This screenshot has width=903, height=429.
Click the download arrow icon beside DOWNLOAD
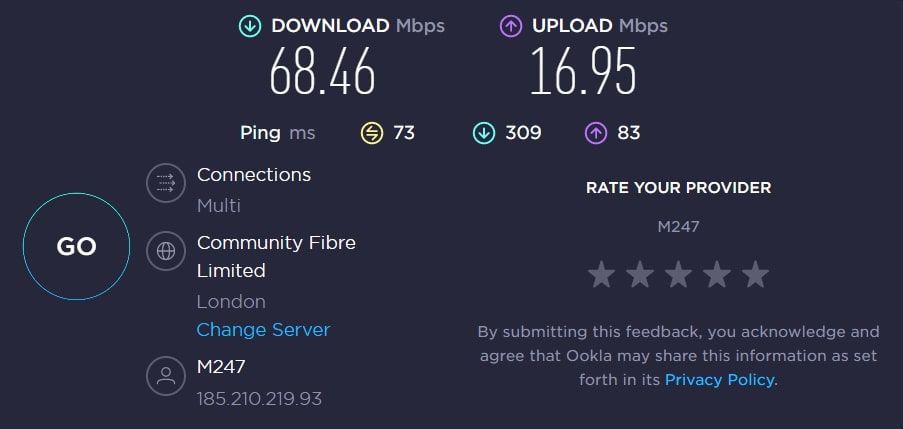pyautogui.click(x=249, y=25)
